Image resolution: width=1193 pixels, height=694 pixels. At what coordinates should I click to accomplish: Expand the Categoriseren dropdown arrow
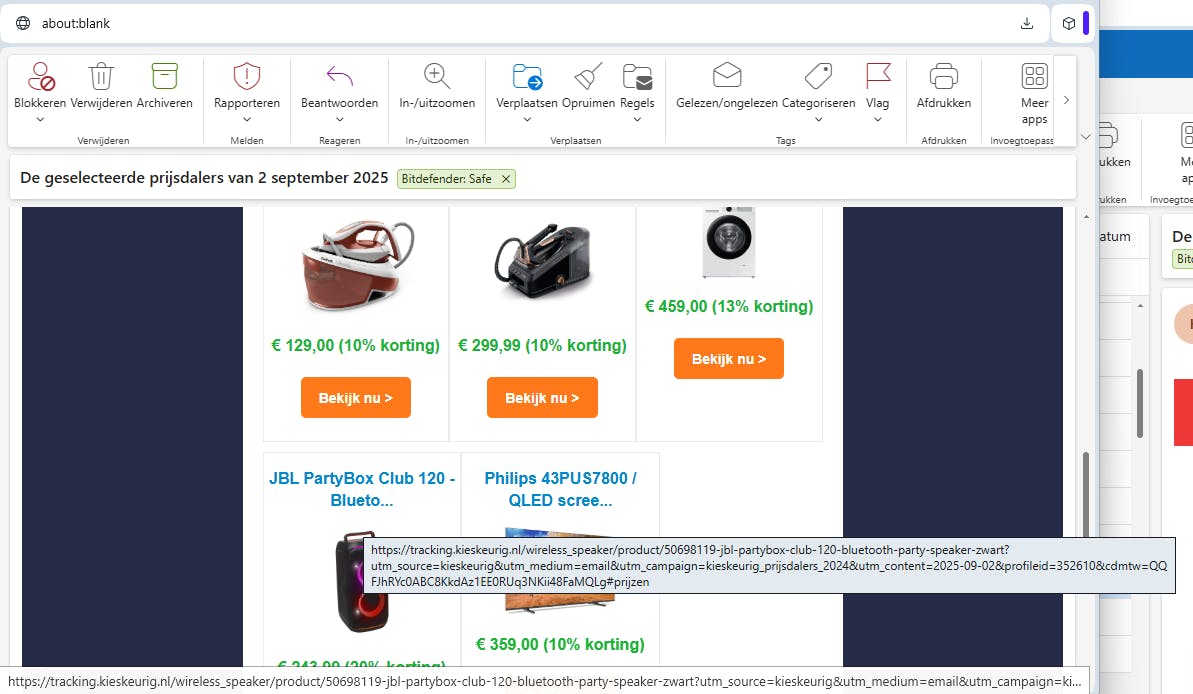tap(819, 119)
